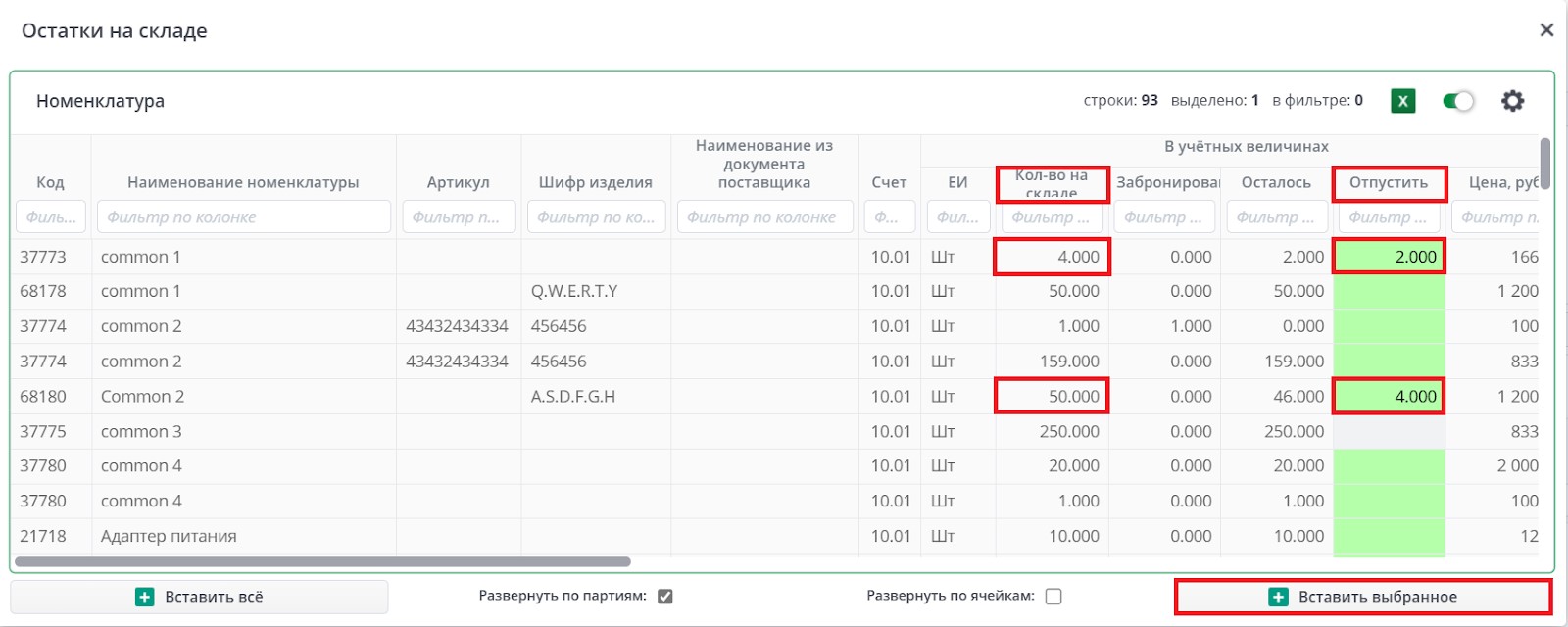Select row 'Адаптер питания'
The image size is (1568, 627).
point(169,536)
